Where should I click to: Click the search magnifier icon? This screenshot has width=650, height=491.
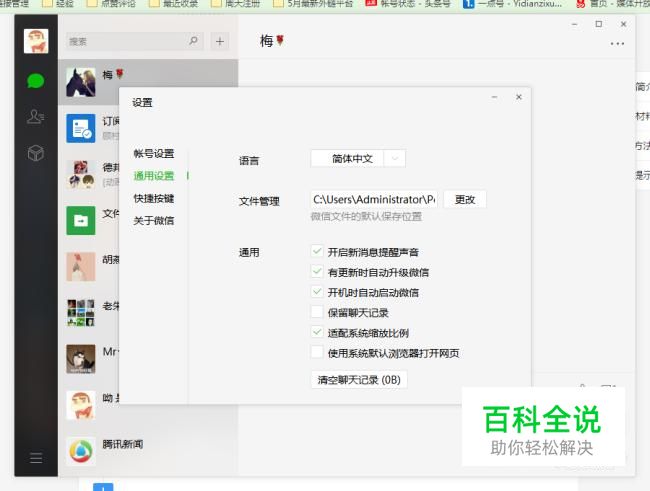pyautogui.click(x=193, y=41)
